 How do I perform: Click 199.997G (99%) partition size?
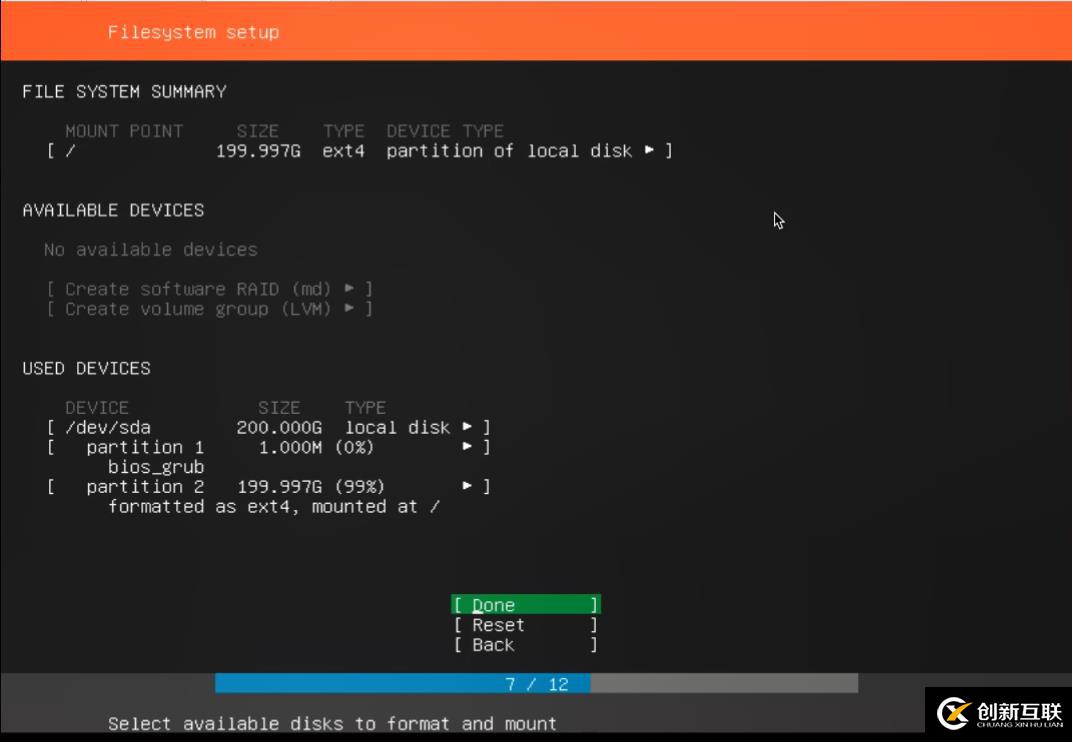[310, 487]
